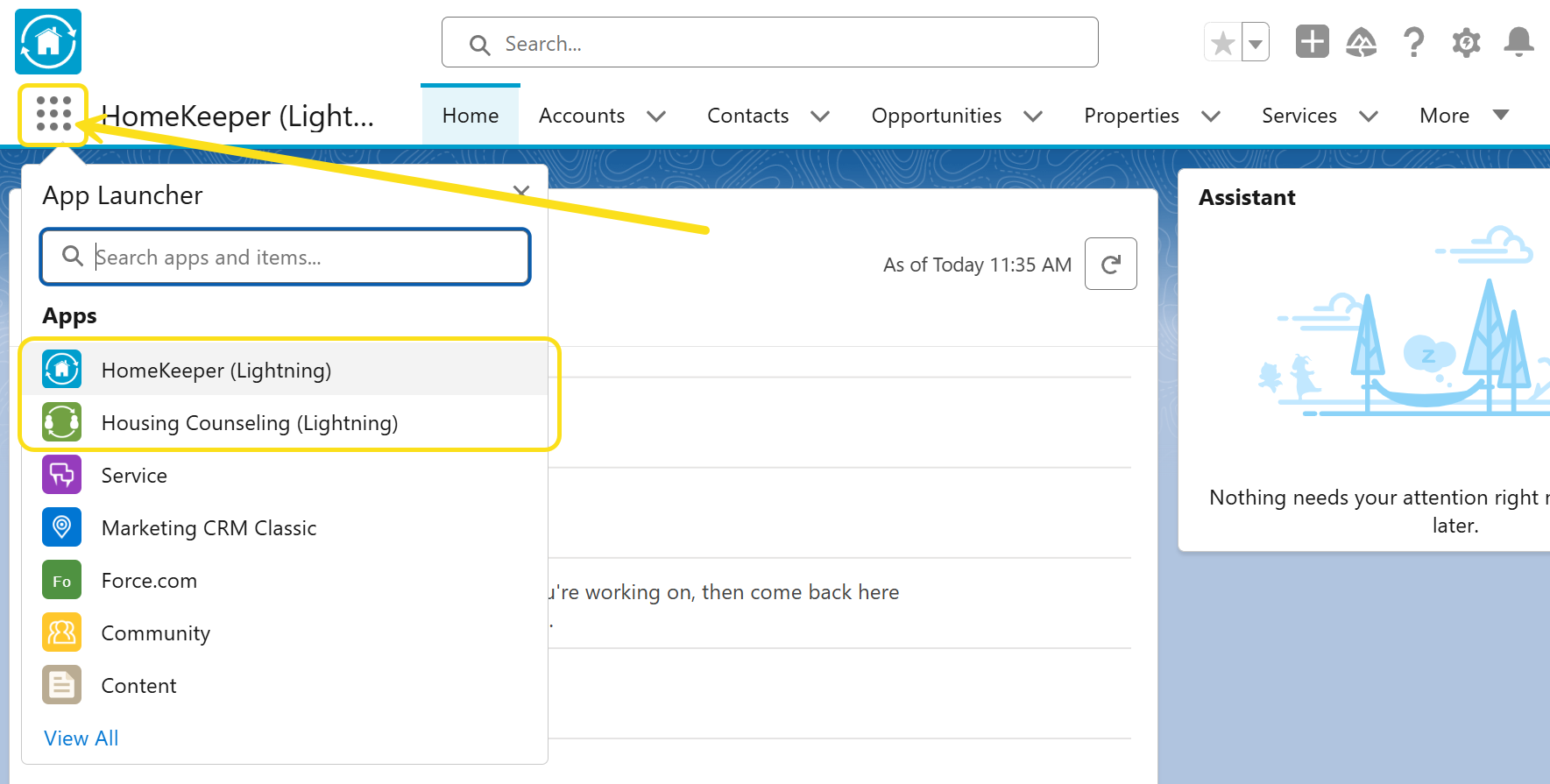Screen dimensions: 1550x784
Task: Open the Help question mark icon
Action: (x=1413, y=42)
